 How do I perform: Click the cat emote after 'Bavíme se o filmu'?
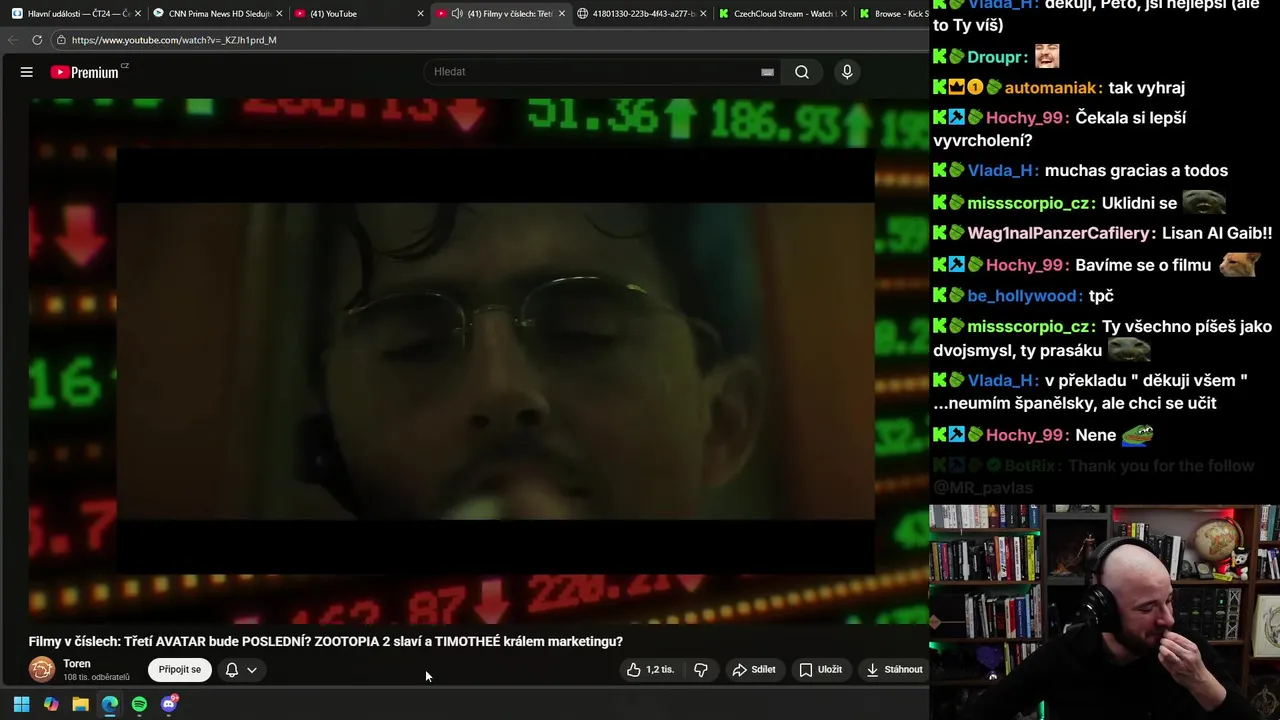click(x=1240, y=265)
